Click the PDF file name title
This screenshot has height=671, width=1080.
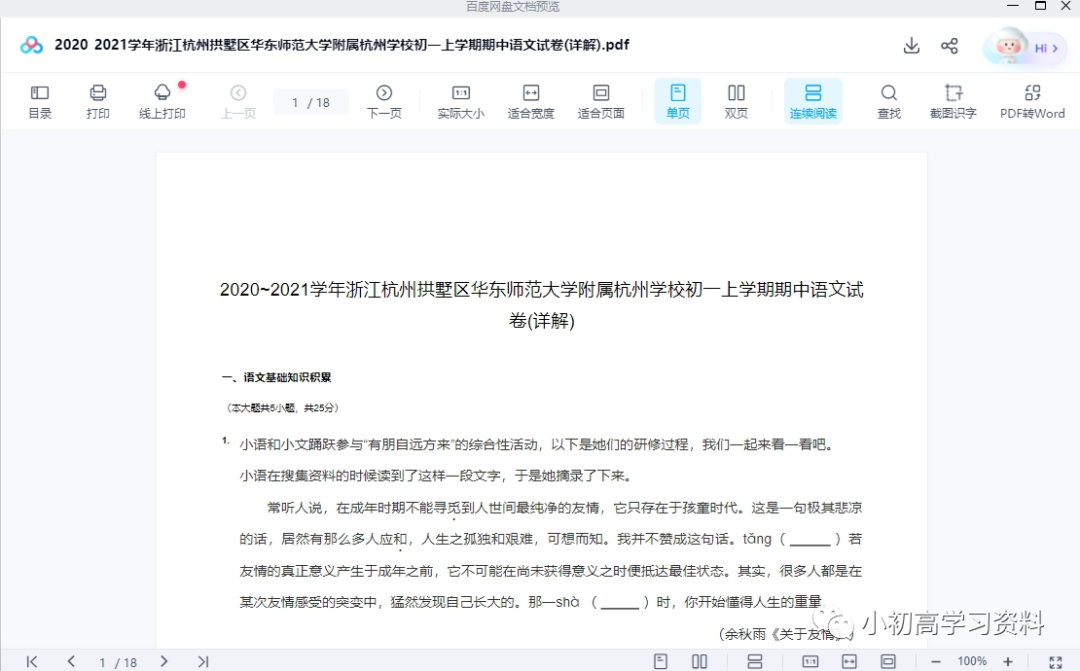pyautogui.click(x=342, y=45)
